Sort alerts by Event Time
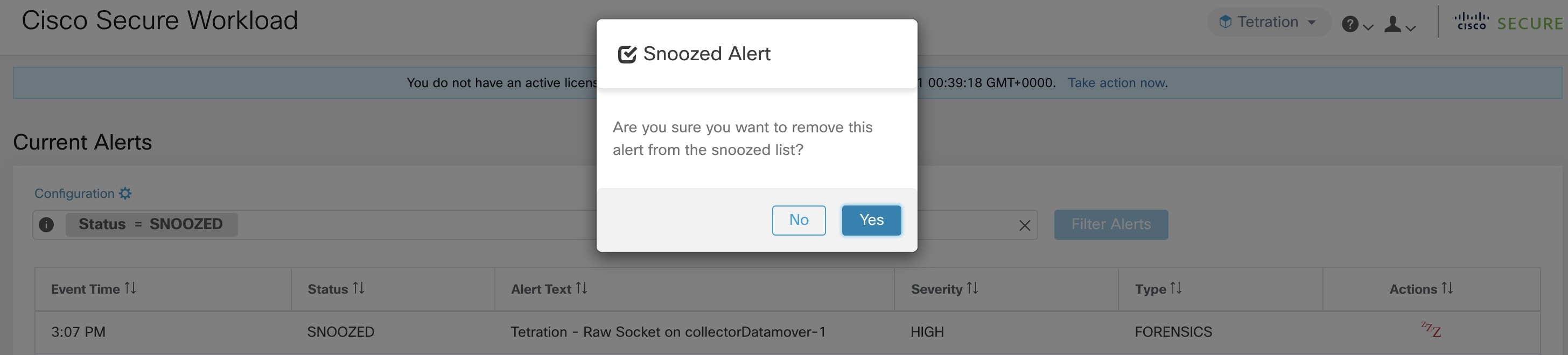The width and height of the screenshot is (1568, 355). click(130, 288)
